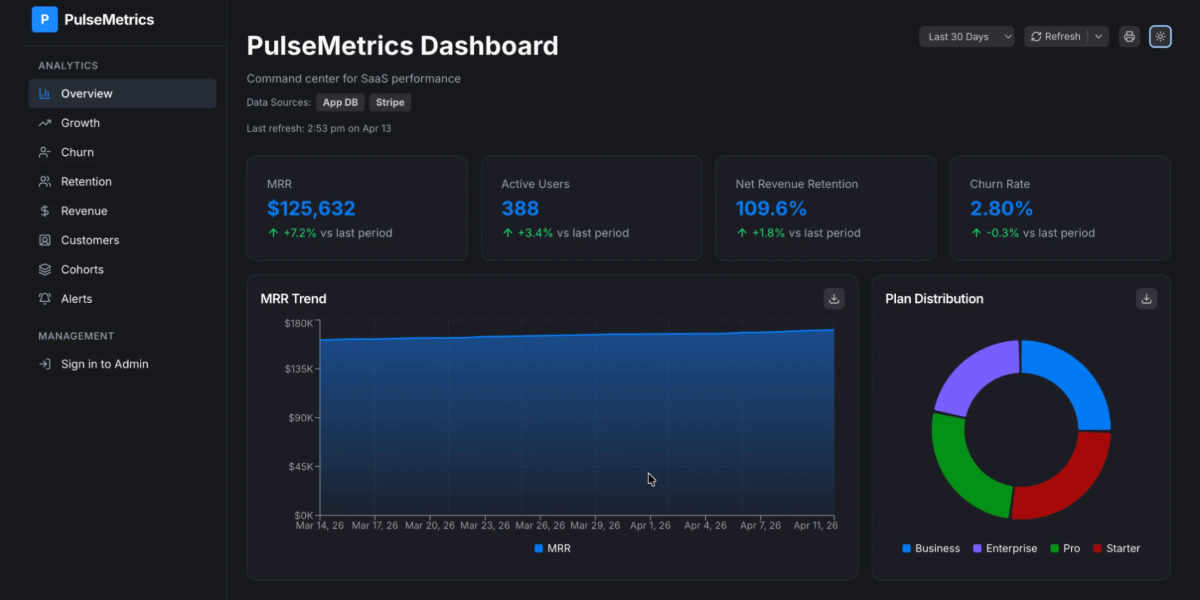Toggle the Business legend swatch

click(907, 548)
